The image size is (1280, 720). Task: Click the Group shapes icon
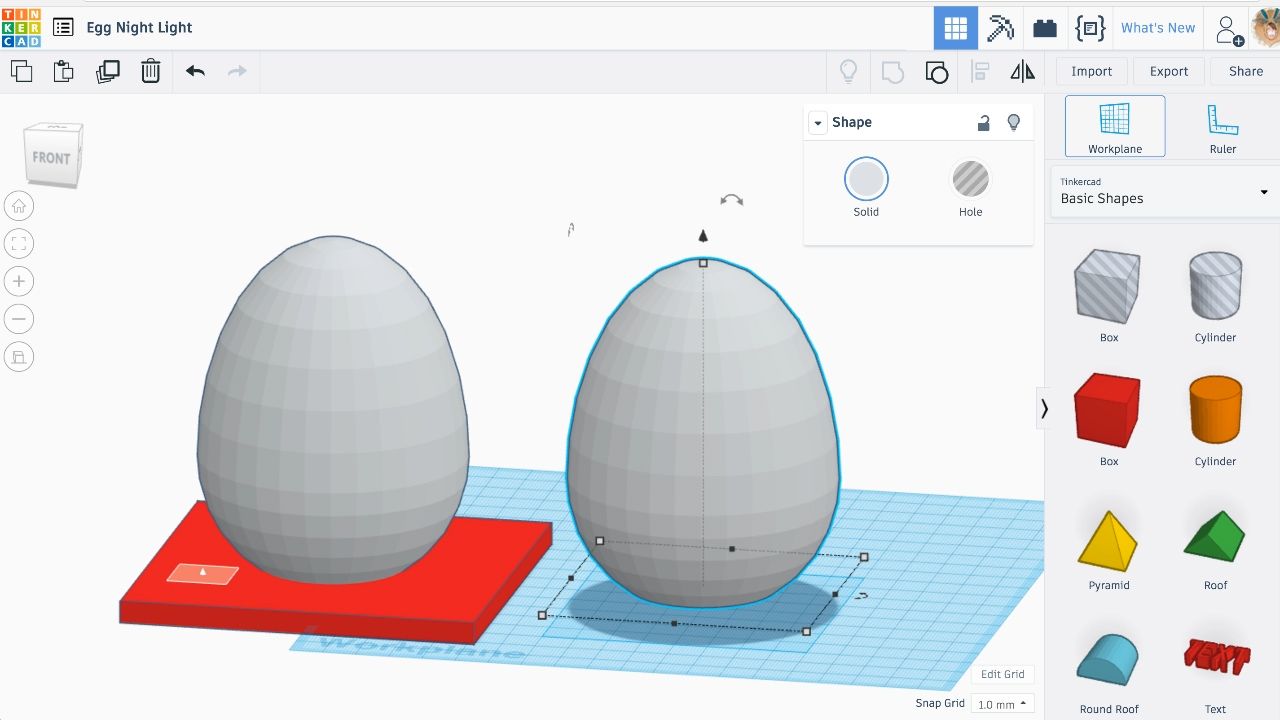click(892, 71)
